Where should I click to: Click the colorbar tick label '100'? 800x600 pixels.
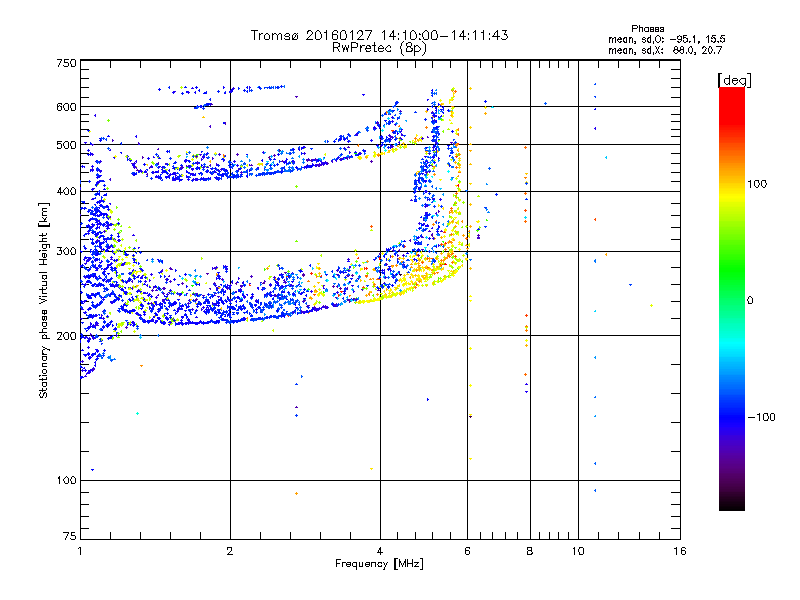pos(757,184)
